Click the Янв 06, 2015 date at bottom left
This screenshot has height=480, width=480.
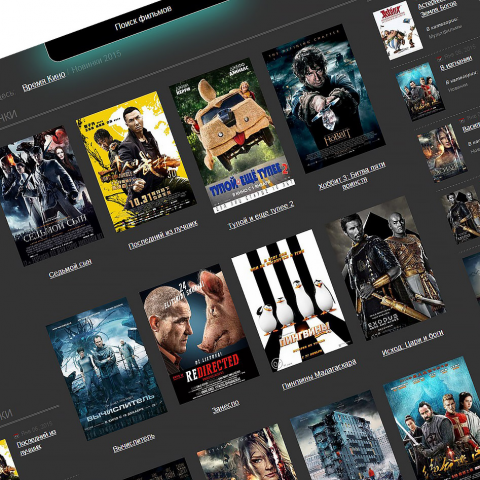click(x=37, y=428)
